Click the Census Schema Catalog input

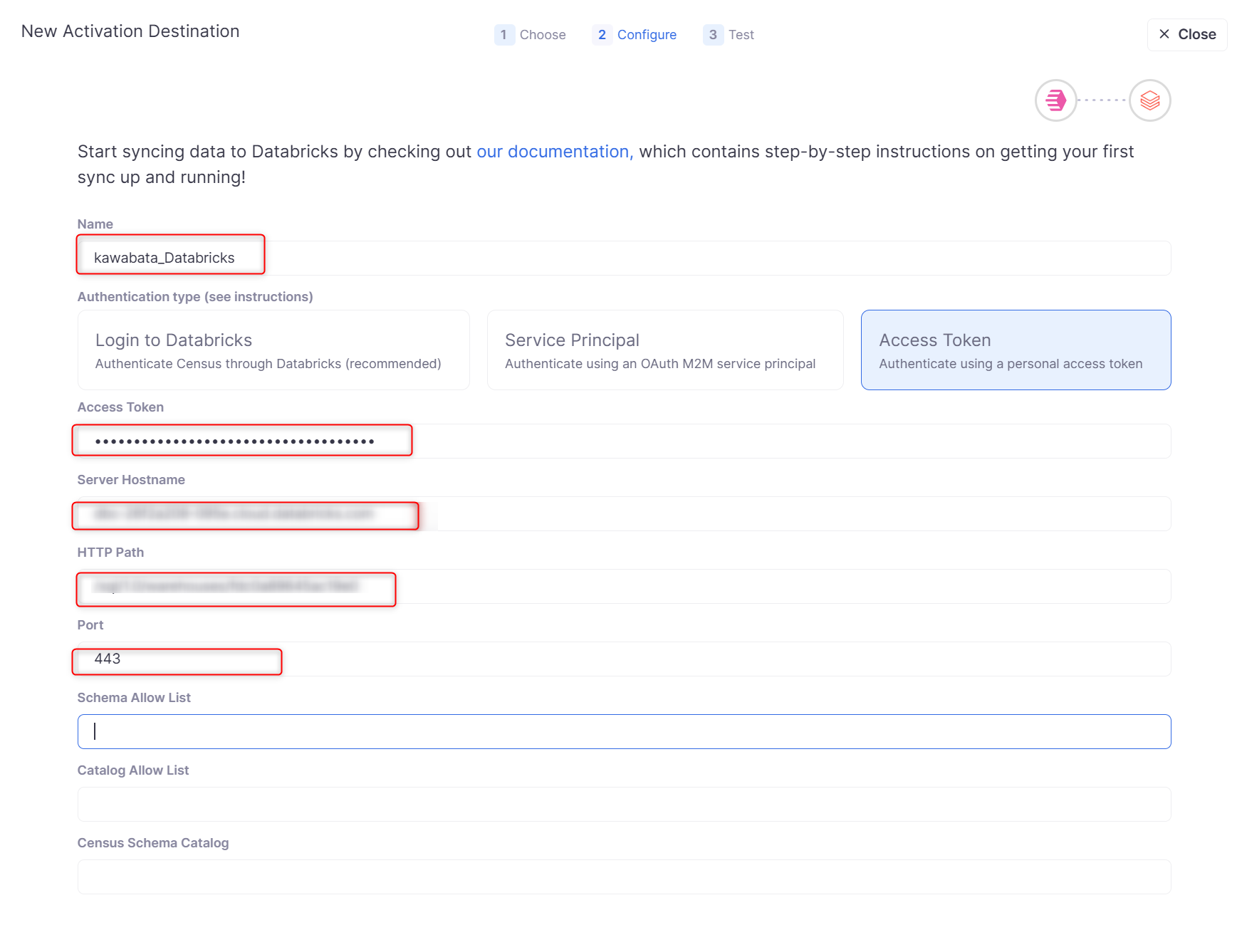tap(623, 877)
